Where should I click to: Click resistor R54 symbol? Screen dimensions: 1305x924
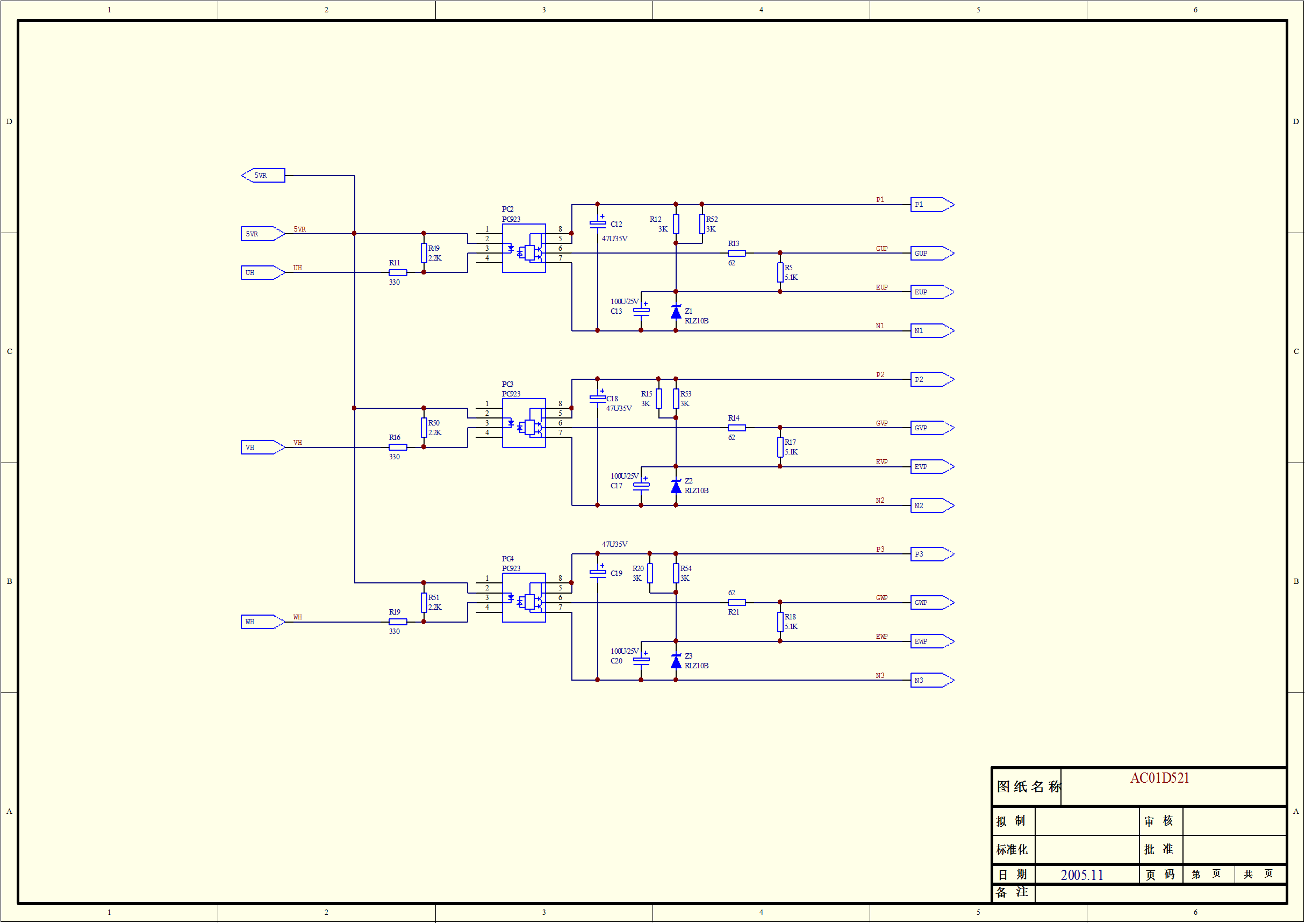coord(676,574)
